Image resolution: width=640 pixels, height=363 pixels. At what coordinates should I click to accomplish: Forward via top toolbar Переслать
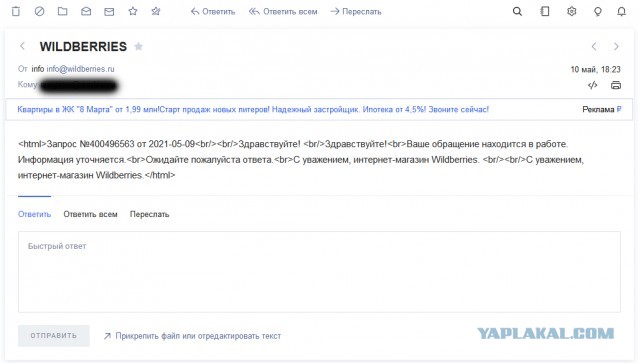pyautogui.click(x=356, y=12)
